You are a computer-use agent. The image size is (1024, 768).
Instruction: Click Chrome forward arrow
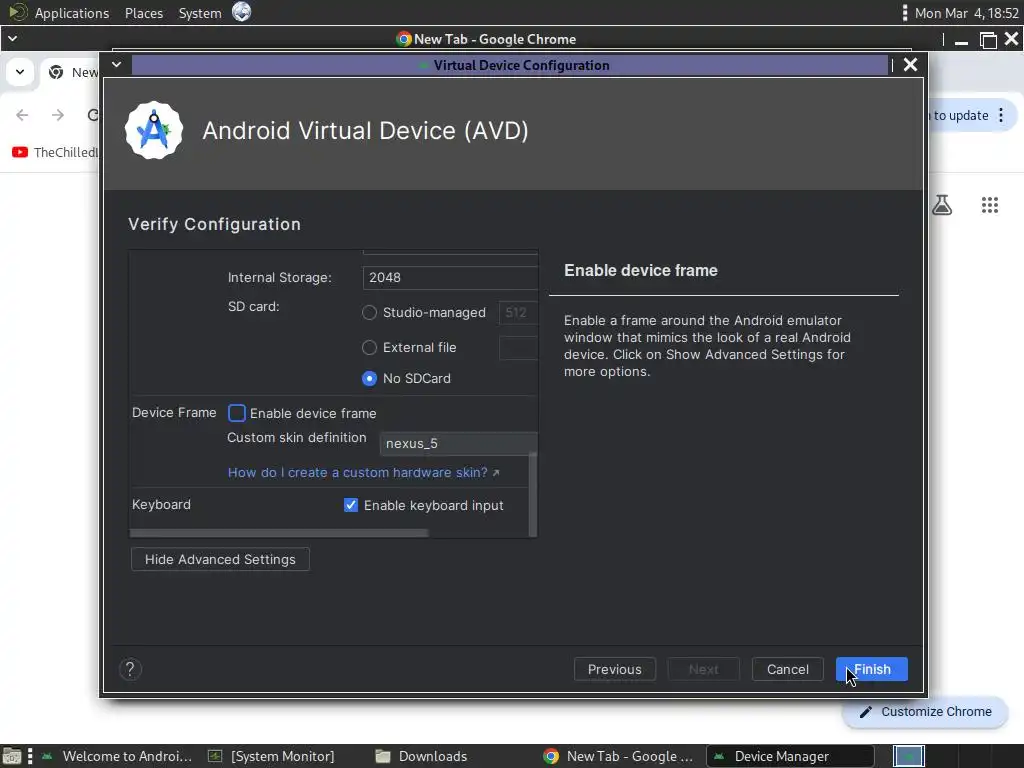pos(58,115)
